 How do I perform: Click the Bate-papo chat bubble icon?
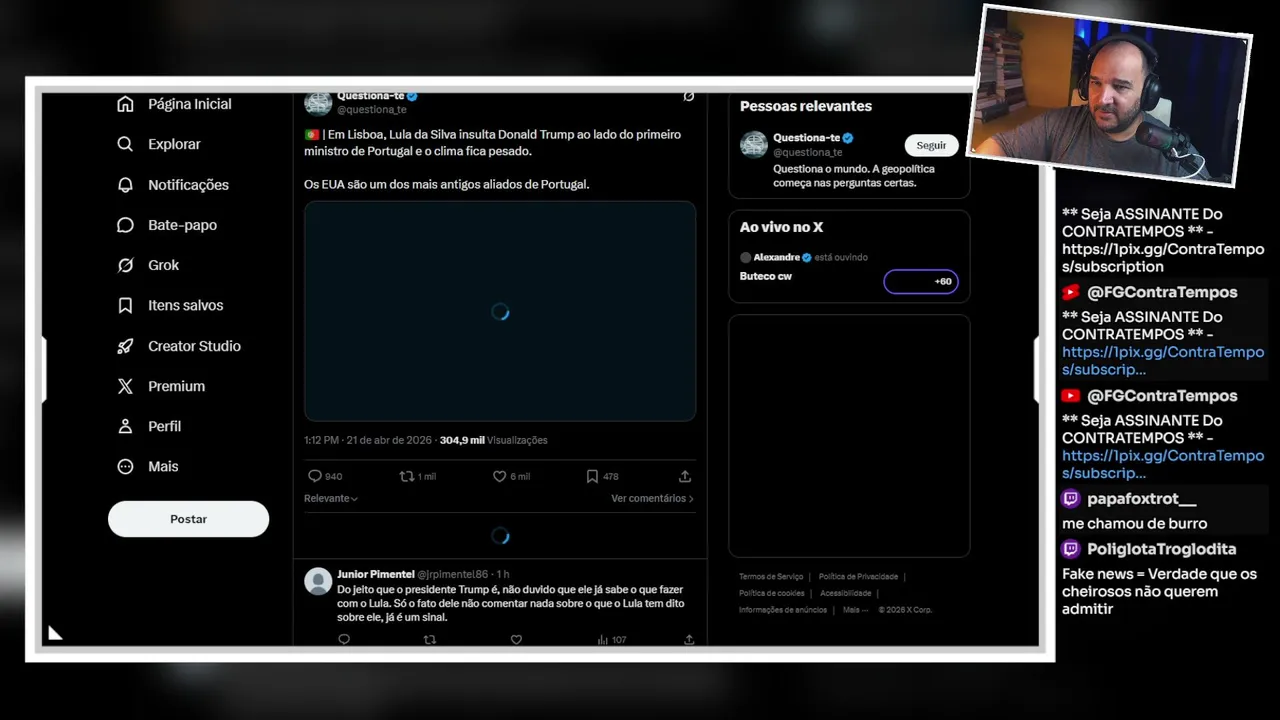tap(125, 225)
